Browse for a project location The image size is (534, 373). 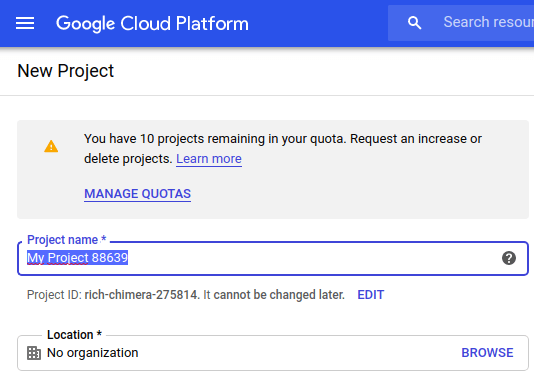[x=487, y=353]
